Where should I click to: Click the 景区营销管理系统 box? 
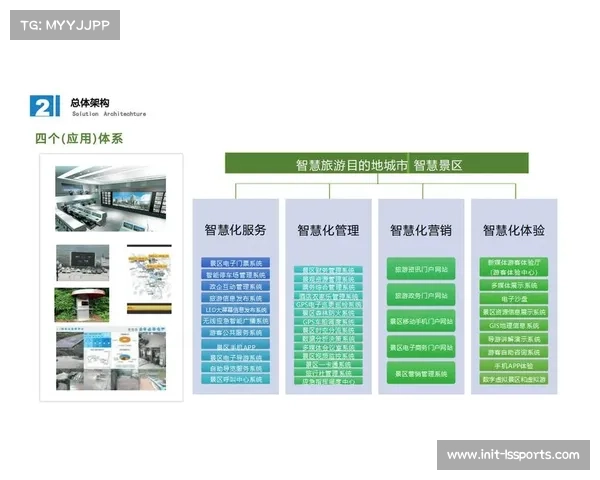[421, 373]
